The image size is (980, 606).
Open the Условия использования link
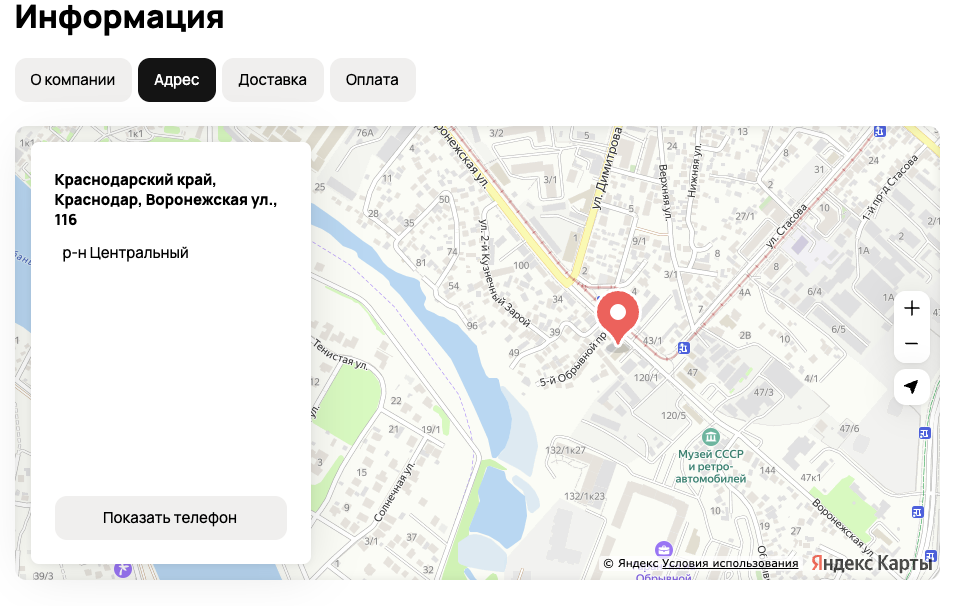tap(730, 564)
